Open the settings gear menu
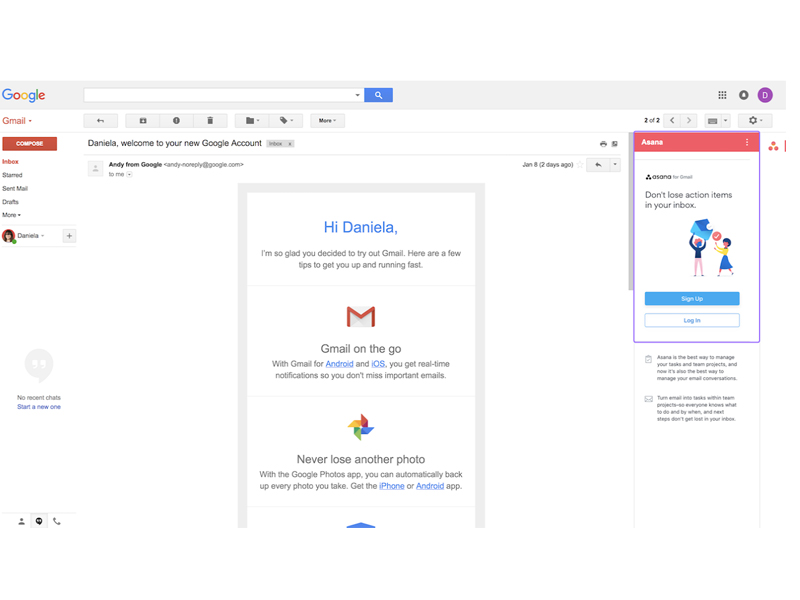 coord(755,121)
